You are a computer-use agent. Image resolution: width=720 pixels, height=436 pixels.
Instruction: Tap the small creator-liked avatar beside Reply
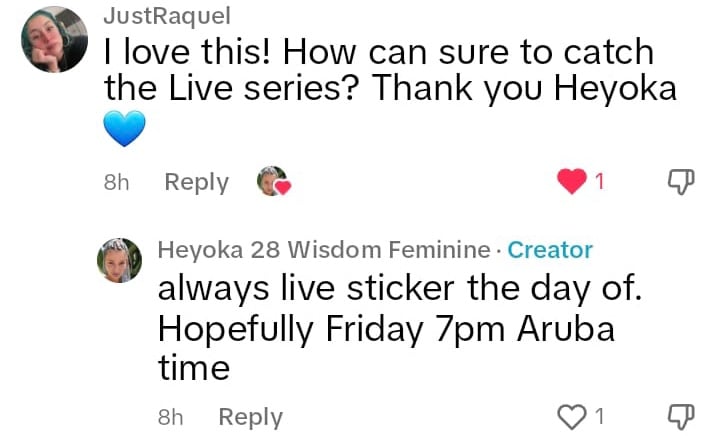pyautogui.click(x=272, y=181)
